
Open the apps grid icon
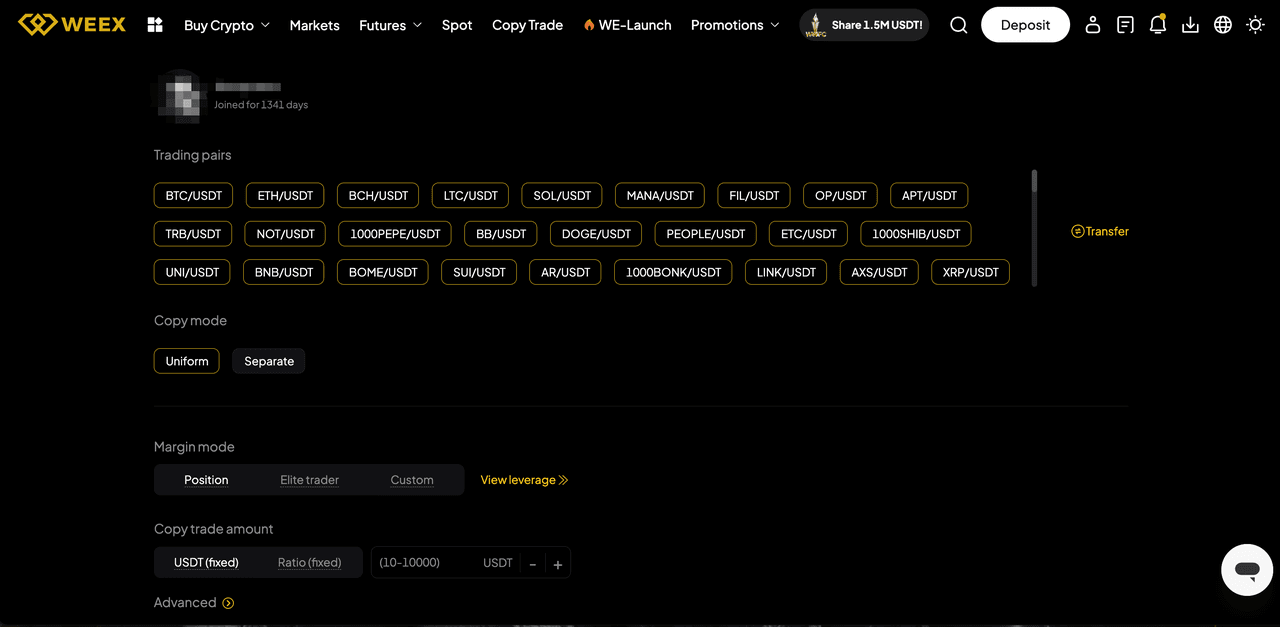[x=155, y=25]
